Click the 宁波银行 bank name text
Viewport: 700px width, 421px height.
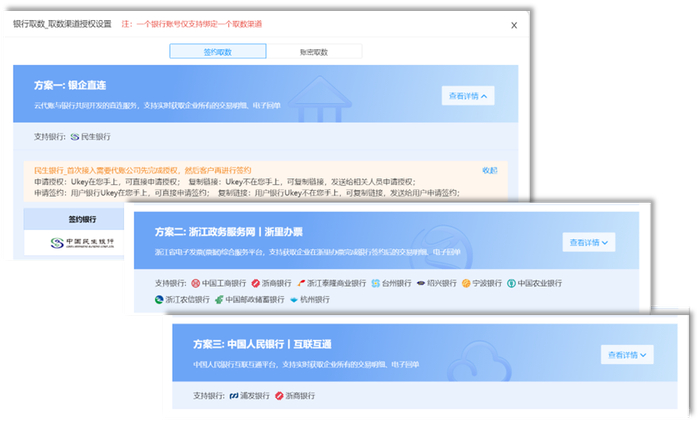pos(487,283)
